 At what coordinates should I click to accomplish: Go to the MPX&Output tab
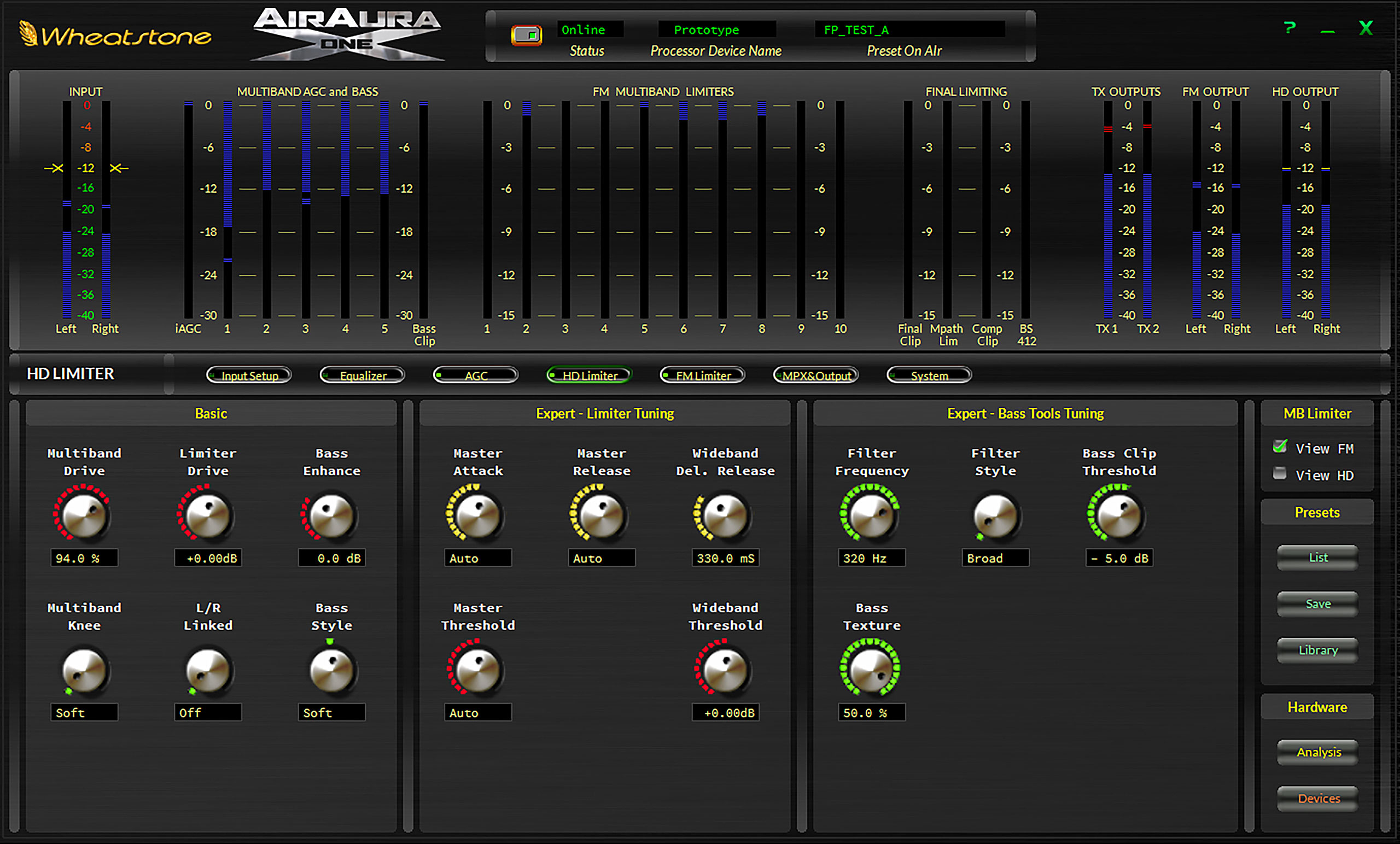point(816,375)
